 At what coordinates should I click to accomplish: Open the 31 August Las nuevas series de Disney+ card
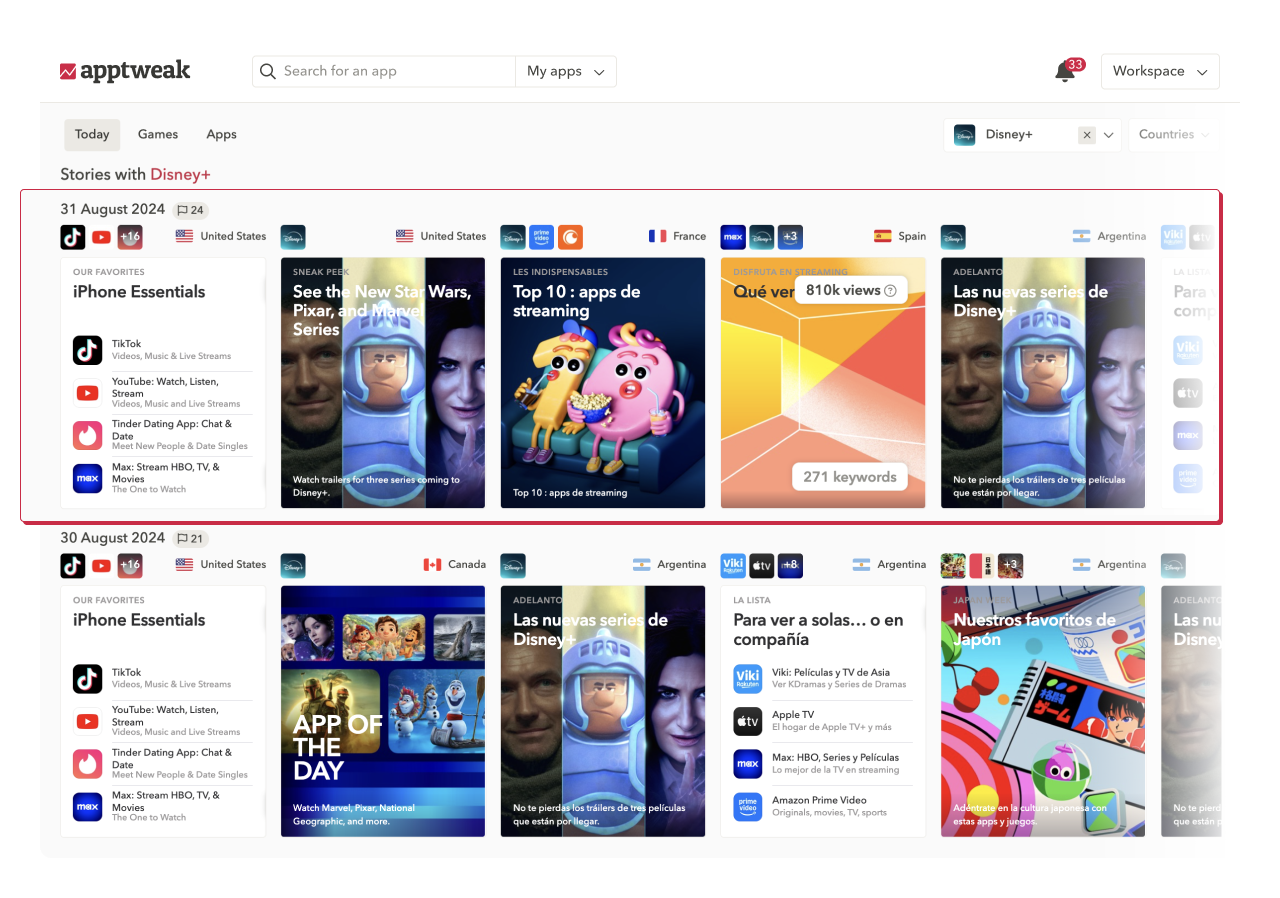click(x=1043, y=383)
